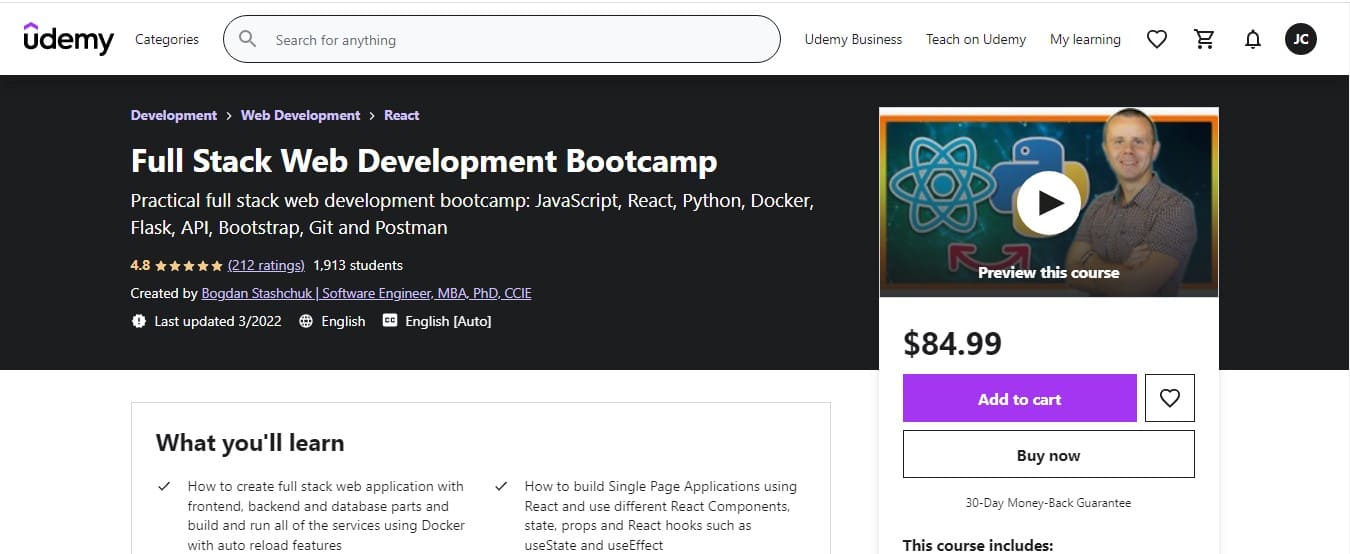Click the search magnifier icon
This screenshot has height=554, width=1350.
click(246, 40)
